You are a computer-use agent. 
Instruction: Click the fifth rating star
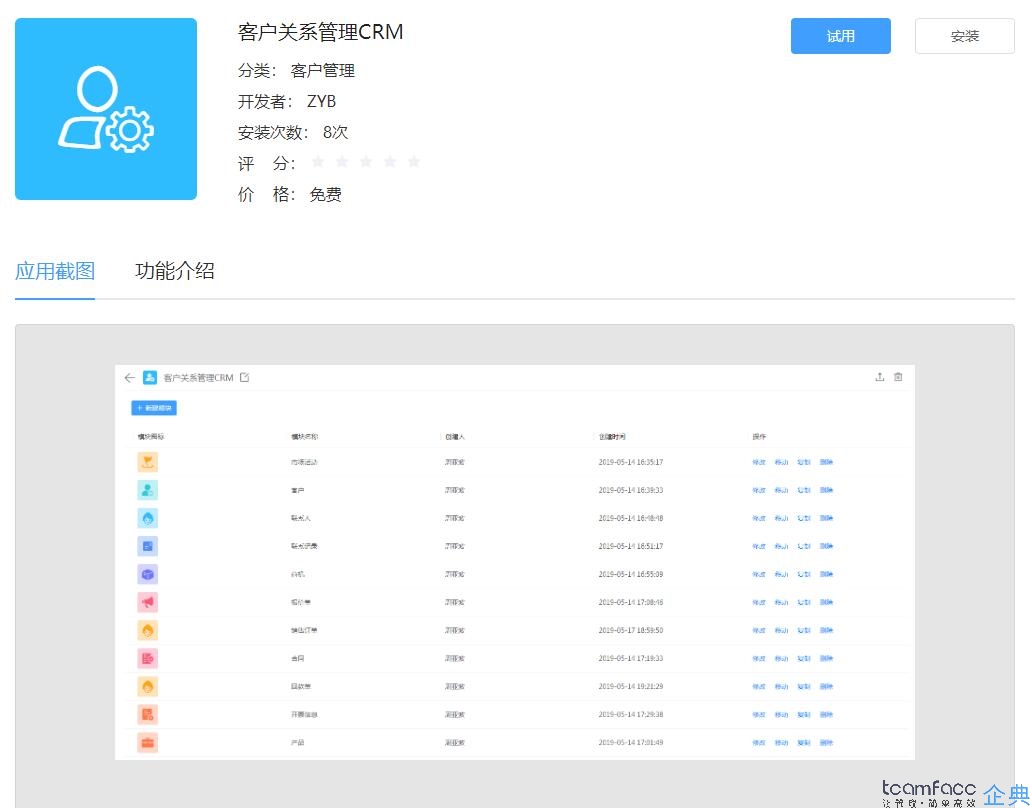coord(414,162)
